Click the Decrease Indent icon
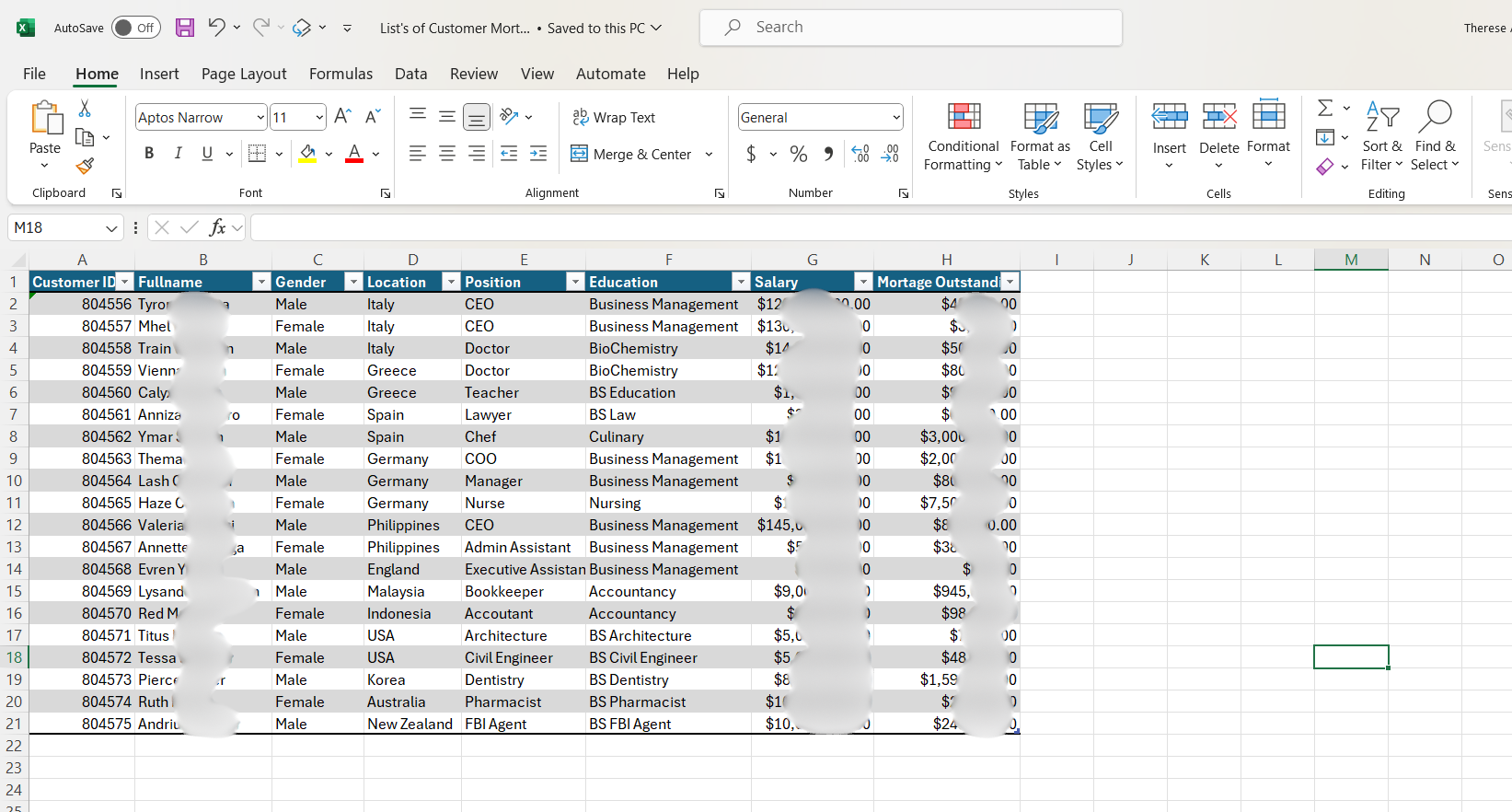The image size is (1512, 812). [509, 154]
